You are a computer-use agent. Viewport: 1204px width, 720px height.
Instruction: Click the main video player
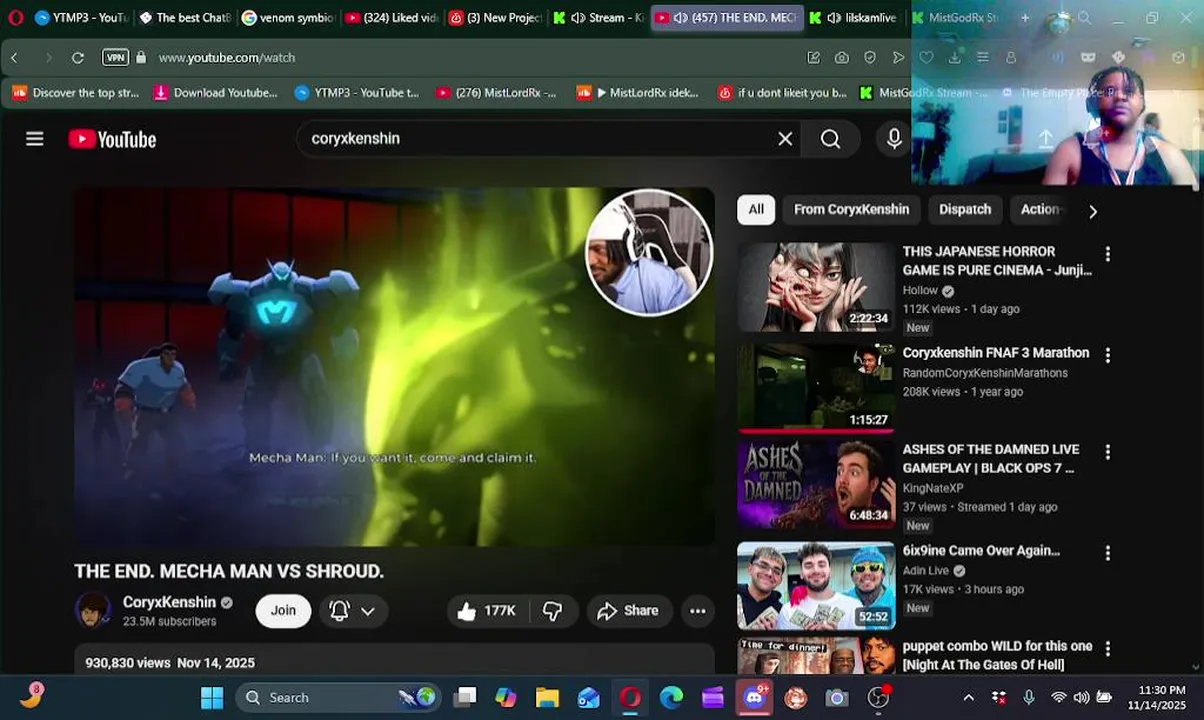pyautogui.click(x=395, y=366)
